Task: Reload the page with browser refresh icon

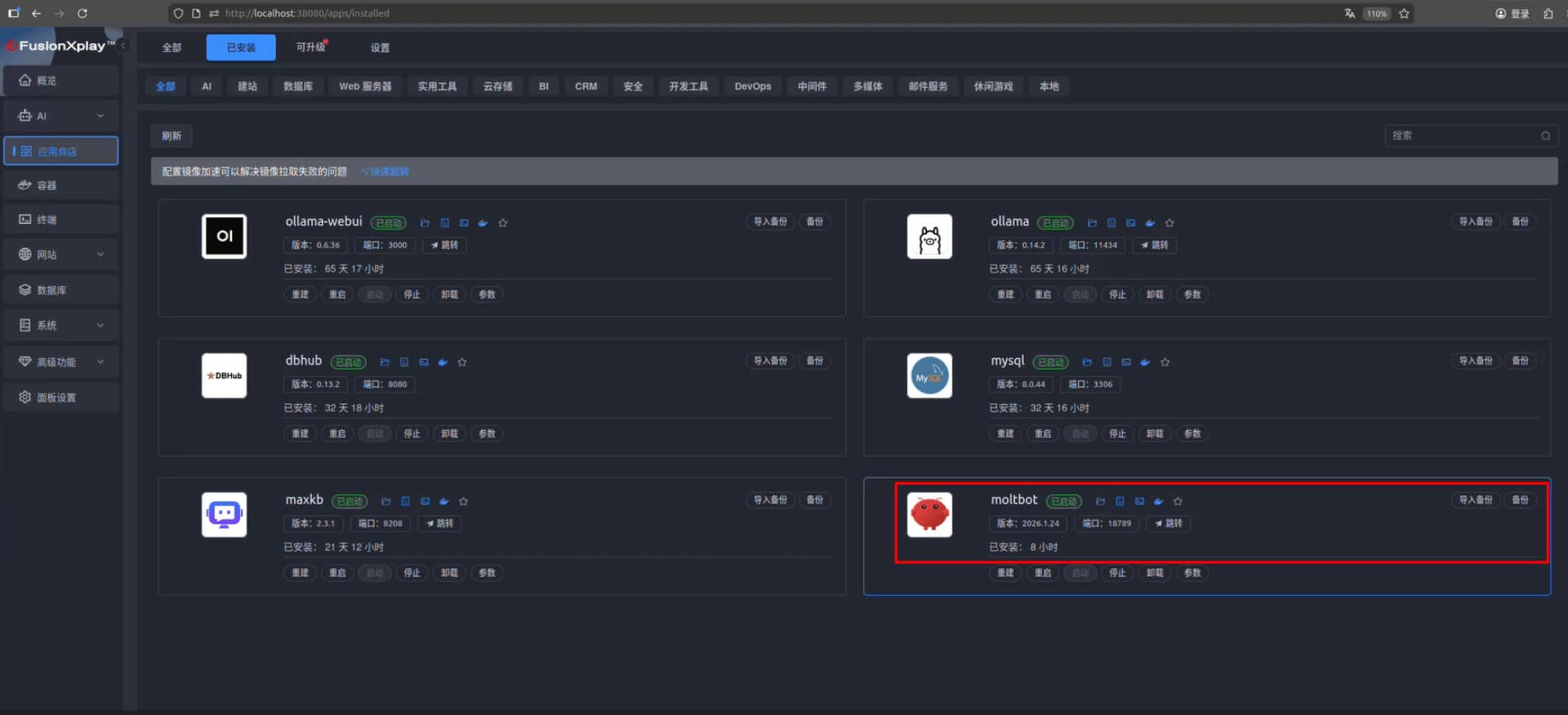Action: pos(82,13)
